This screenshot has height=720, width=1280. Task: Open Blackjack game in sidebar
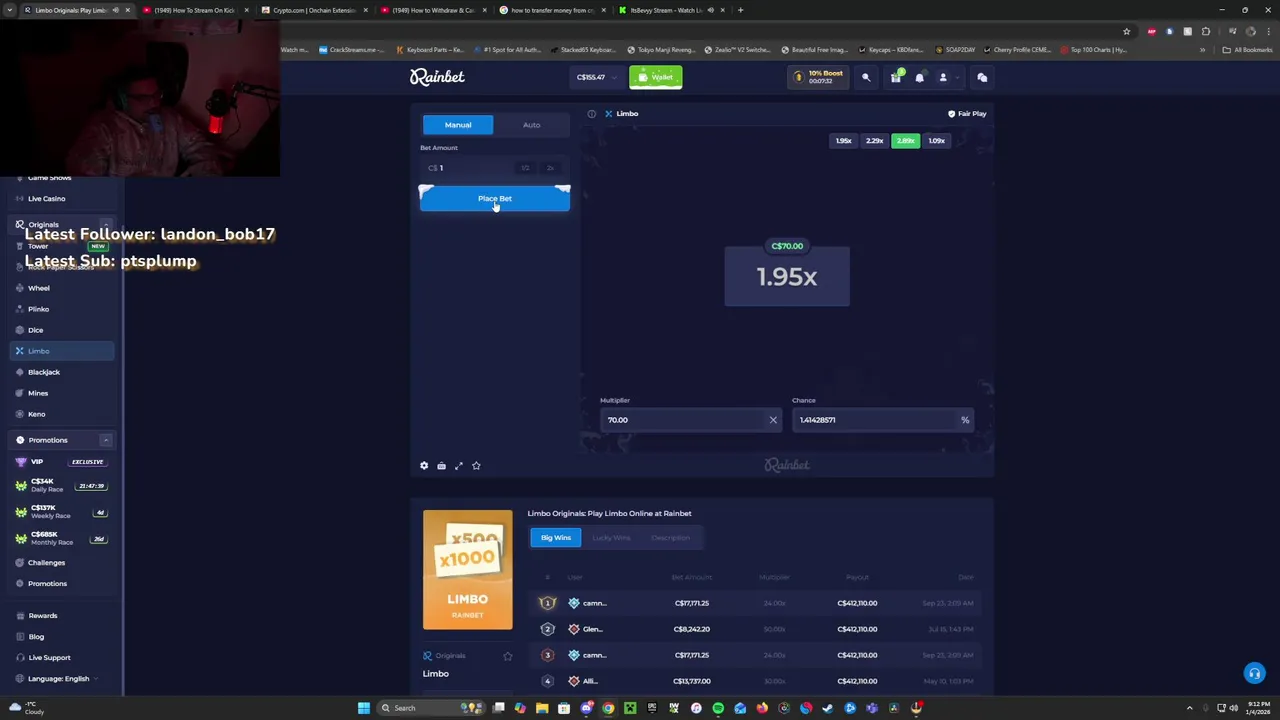44,372
